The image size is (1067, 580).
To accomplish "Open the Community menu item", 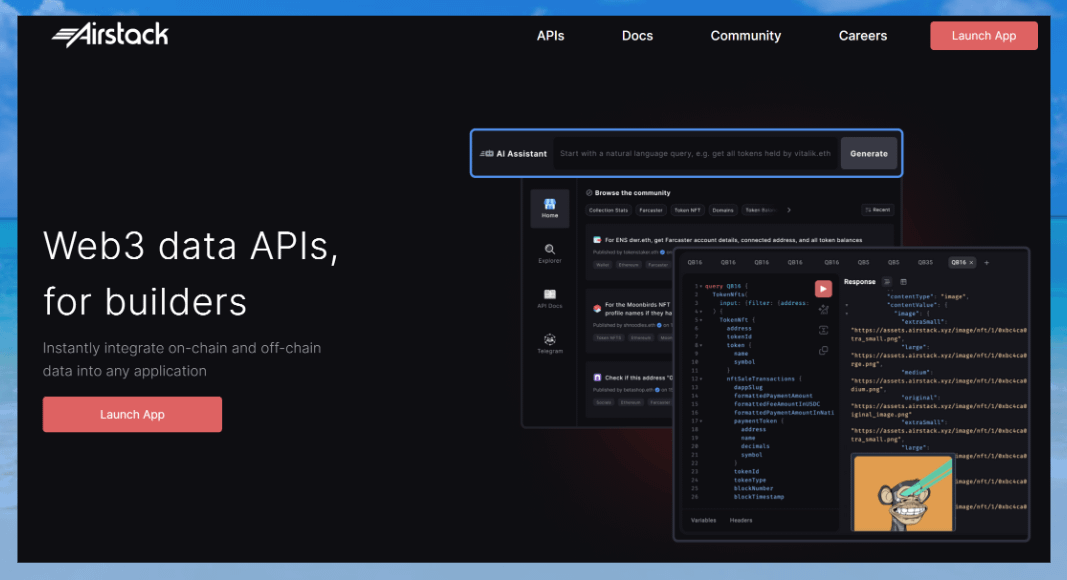I will coord(745,36).
